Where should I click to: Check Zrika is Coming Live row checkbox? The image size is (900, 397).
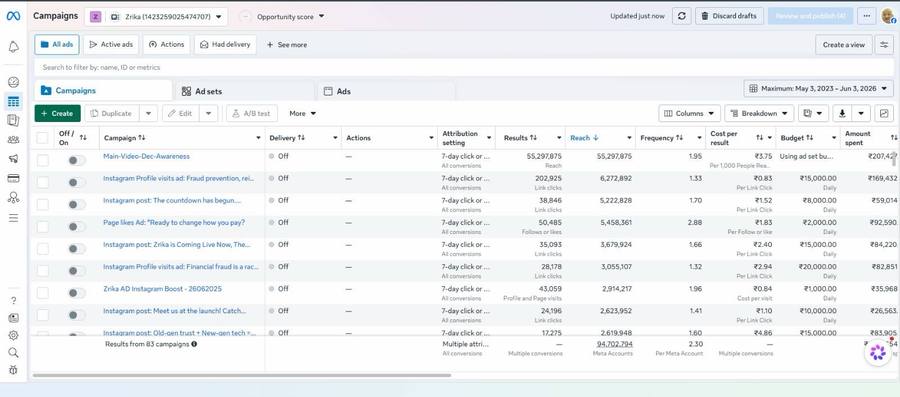42,249
